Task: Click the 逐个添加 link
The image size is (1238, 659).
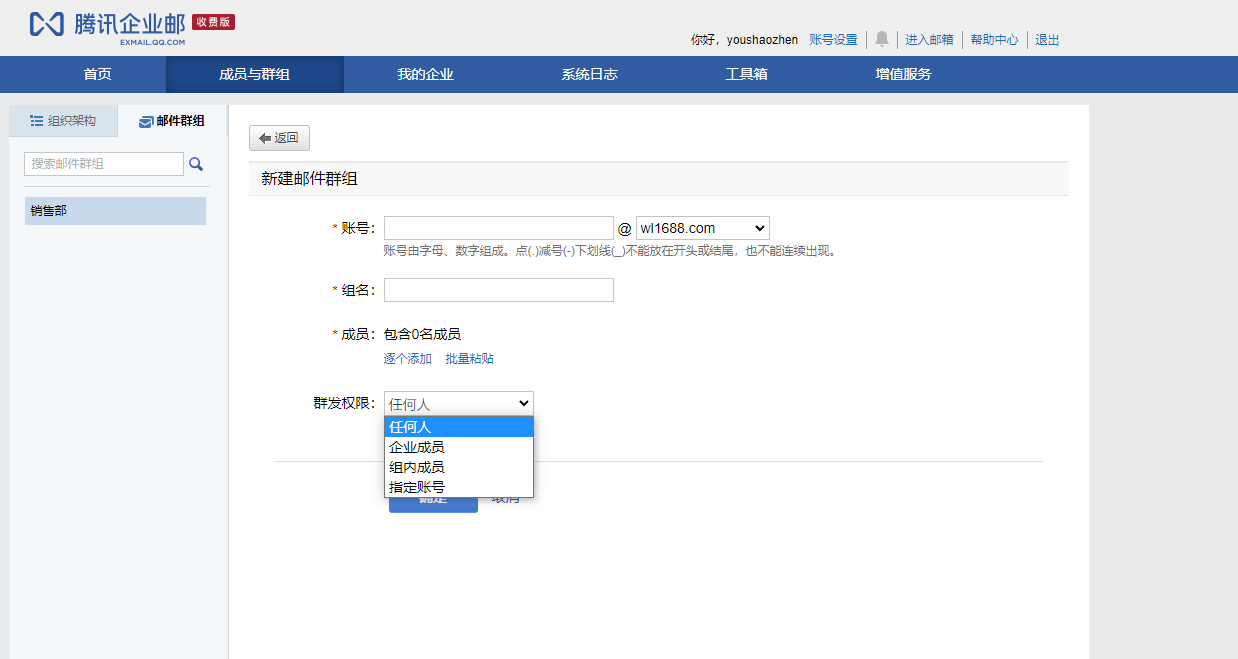Action: (x=407, y=359)
